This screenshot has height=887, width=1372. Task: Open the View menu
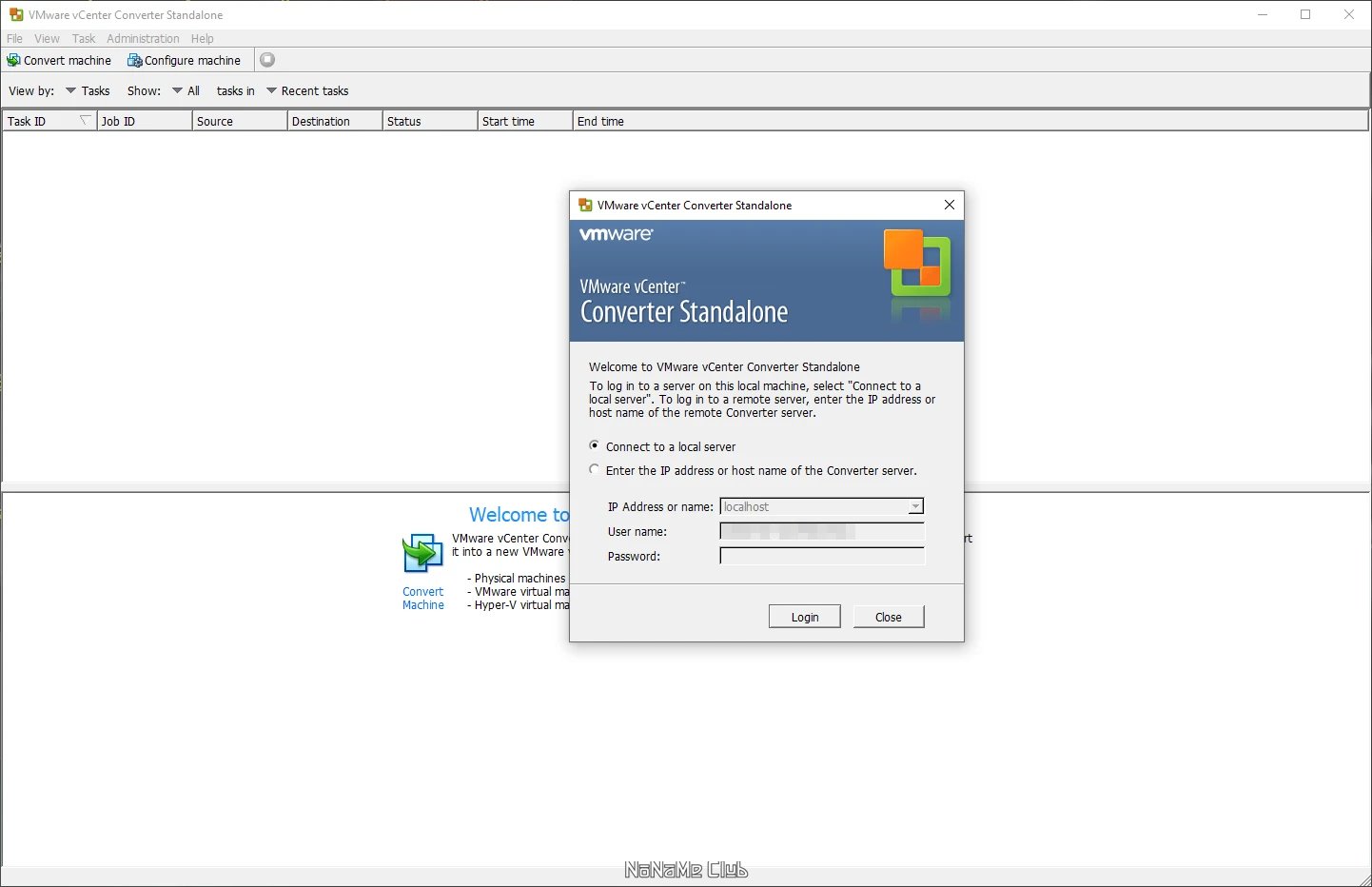tap(47, 39)
